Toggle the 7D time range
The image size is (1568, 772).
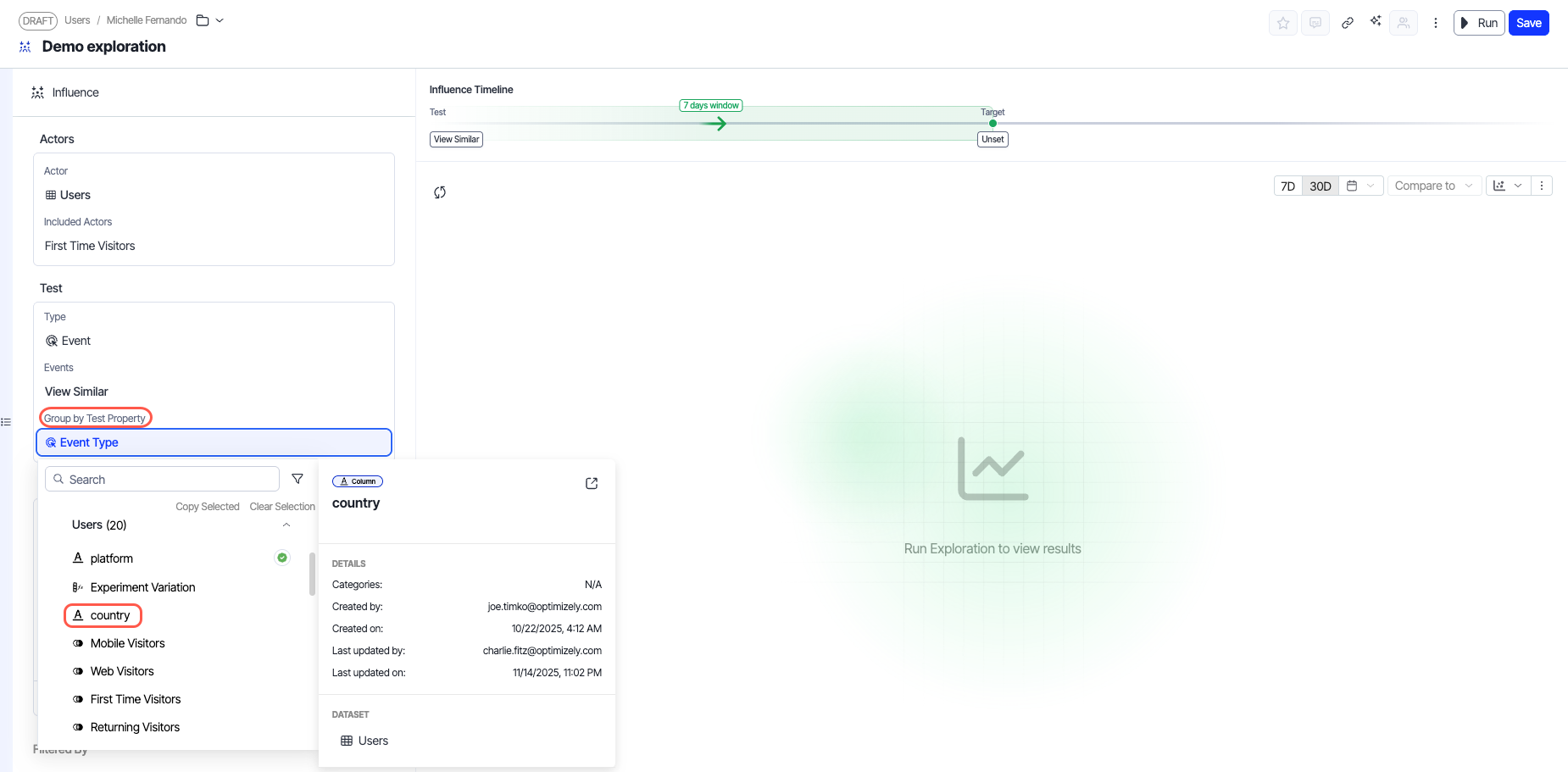[1287, 186]
